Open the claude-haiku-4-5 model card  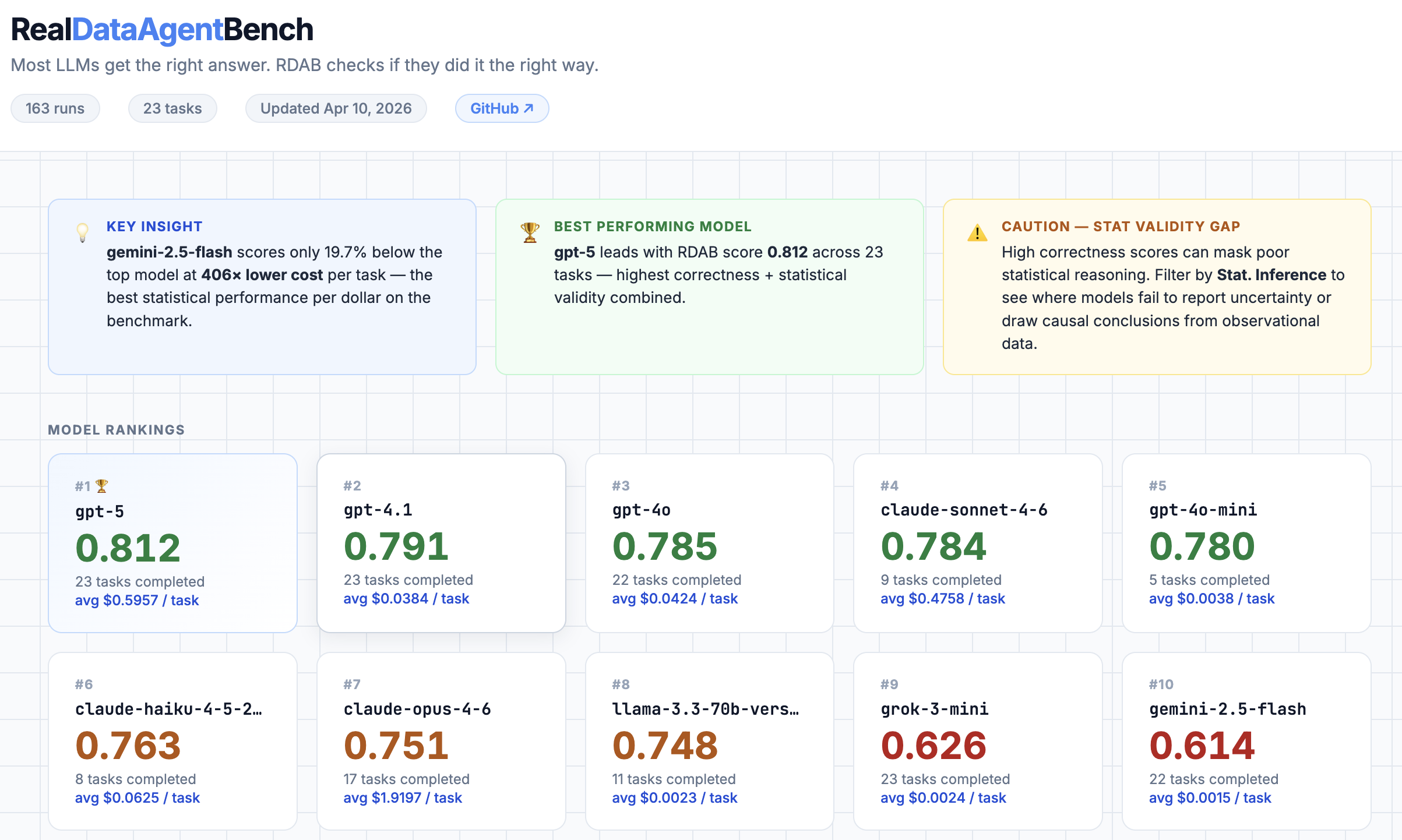point(172,741)
